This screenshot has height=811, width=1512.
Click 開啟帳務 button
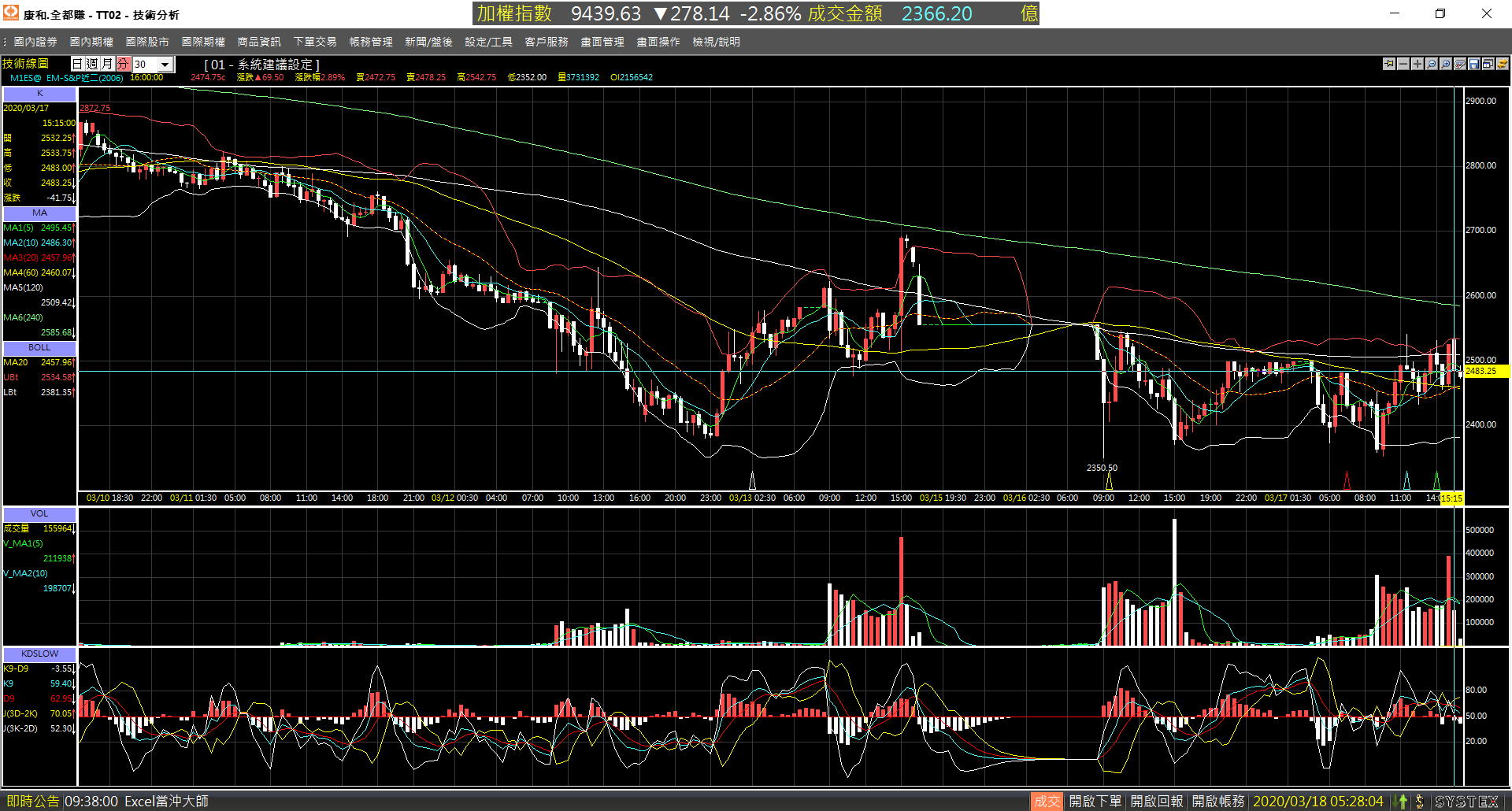pos(1217,802)
